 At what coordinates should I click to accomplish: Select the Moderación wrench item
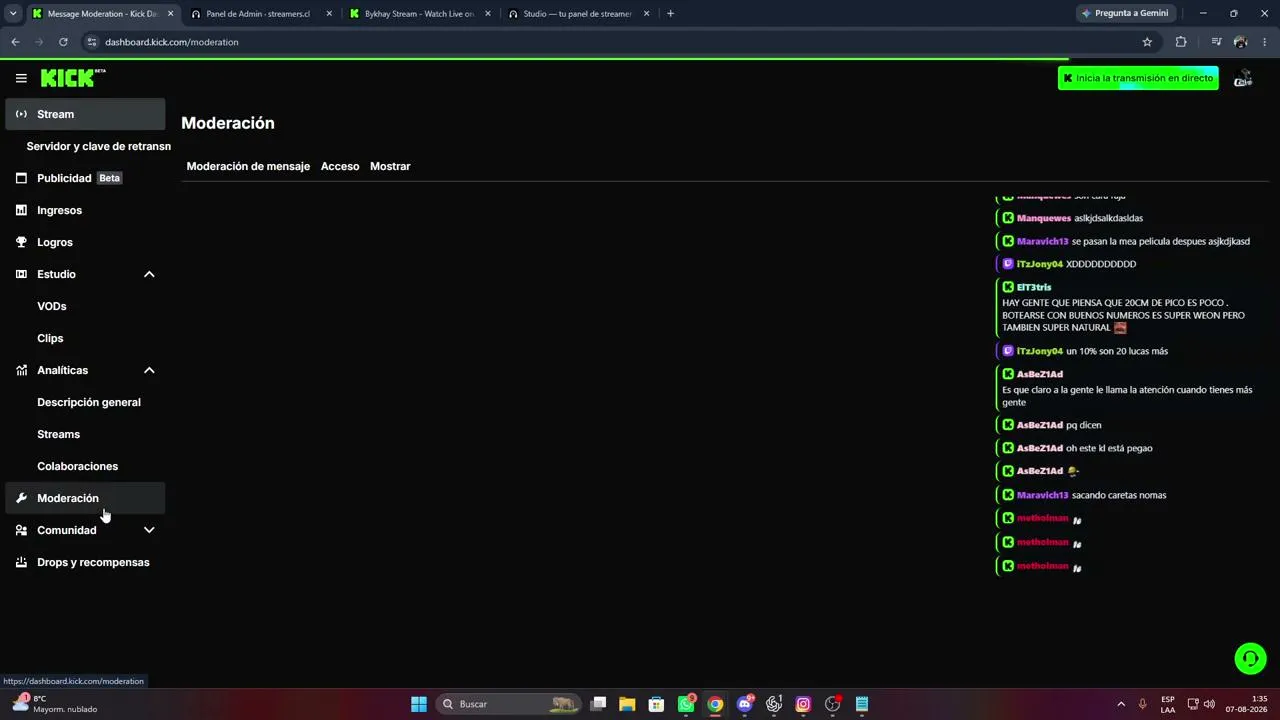click(x=85, y=498)
